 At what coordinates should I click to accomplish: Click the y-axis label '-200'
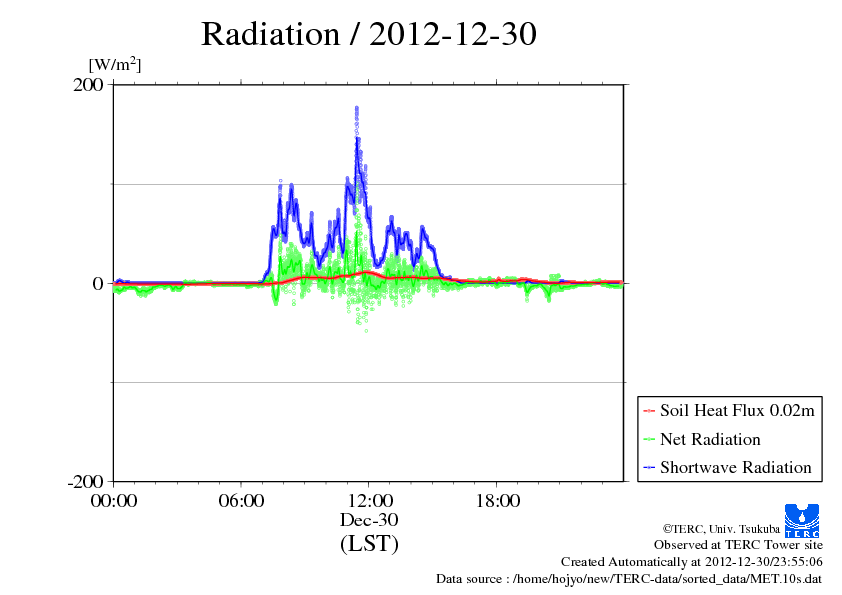pyautogui.click(x=85, y=482)
